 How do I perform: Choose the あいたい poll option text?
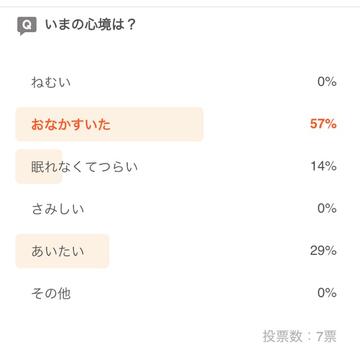pyautogui.click(x=58, y=251)
